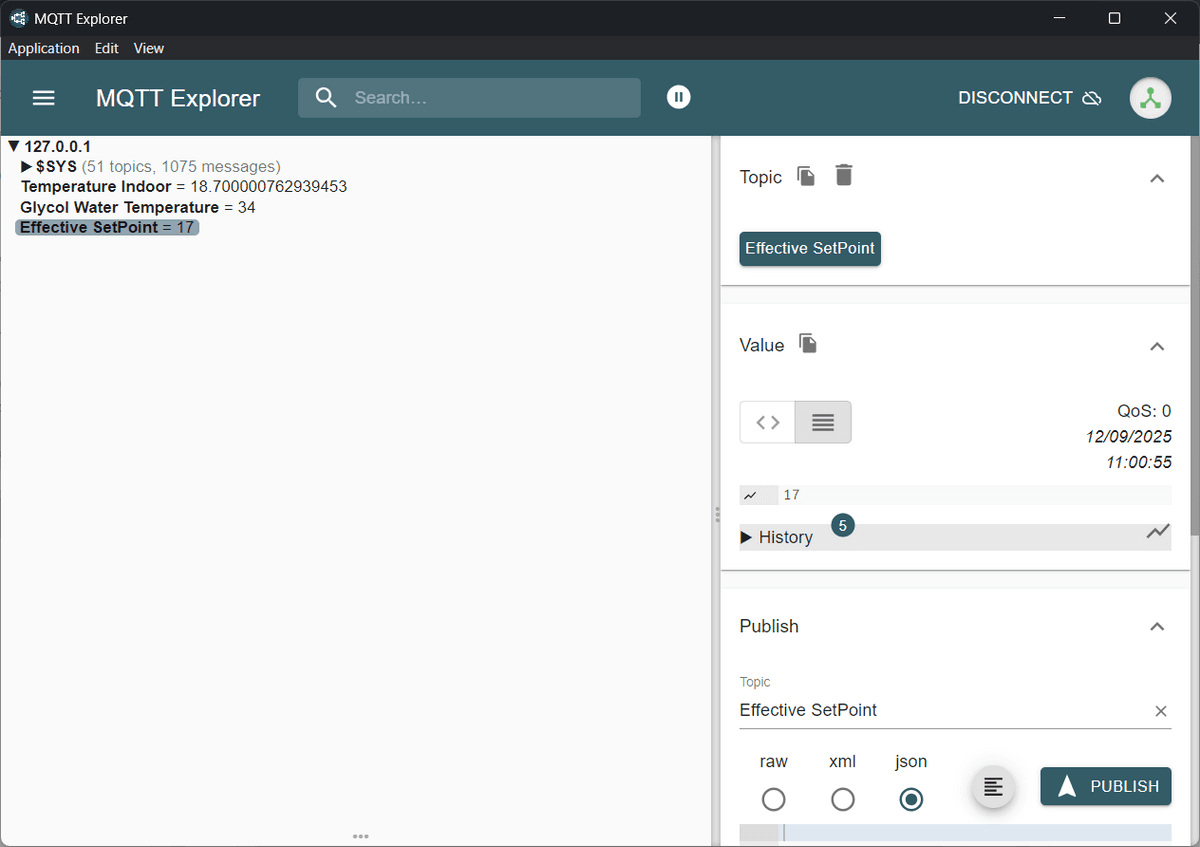
Task: Click the QoS: 0 label
Action: click(x=1144, y=411)
